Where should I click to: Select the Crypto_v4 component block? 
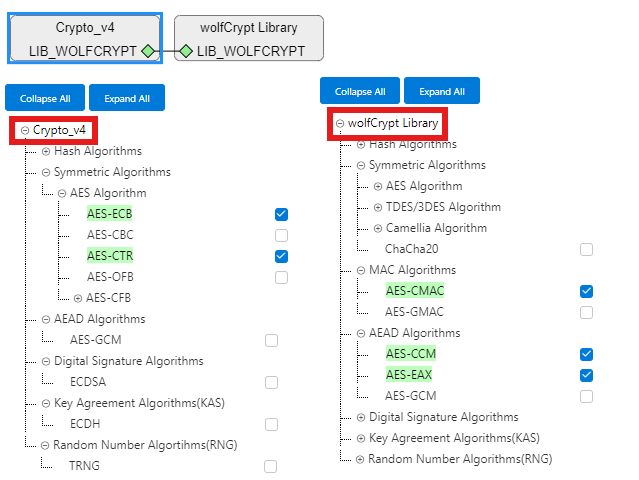point(84,30)
